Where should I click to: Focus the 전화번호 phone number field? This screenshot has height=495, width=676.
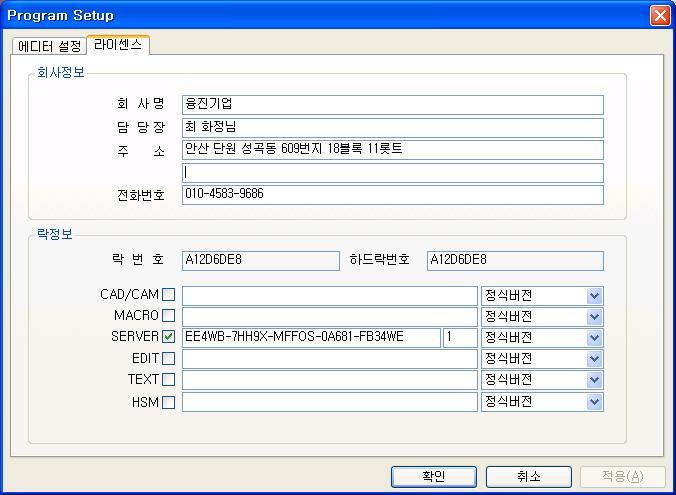coord(393,195)
